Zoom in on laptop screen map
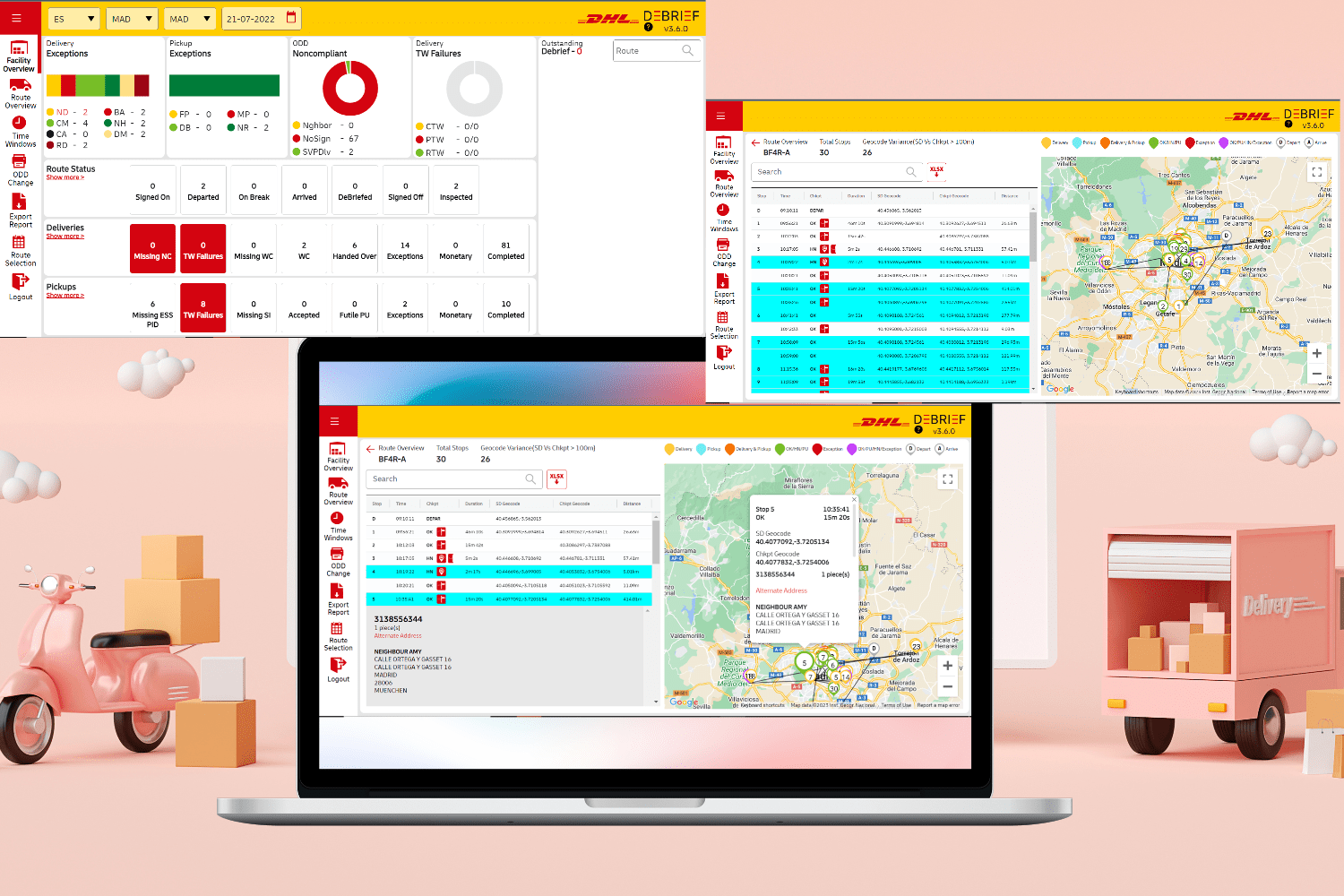 [x=947, y=666]
